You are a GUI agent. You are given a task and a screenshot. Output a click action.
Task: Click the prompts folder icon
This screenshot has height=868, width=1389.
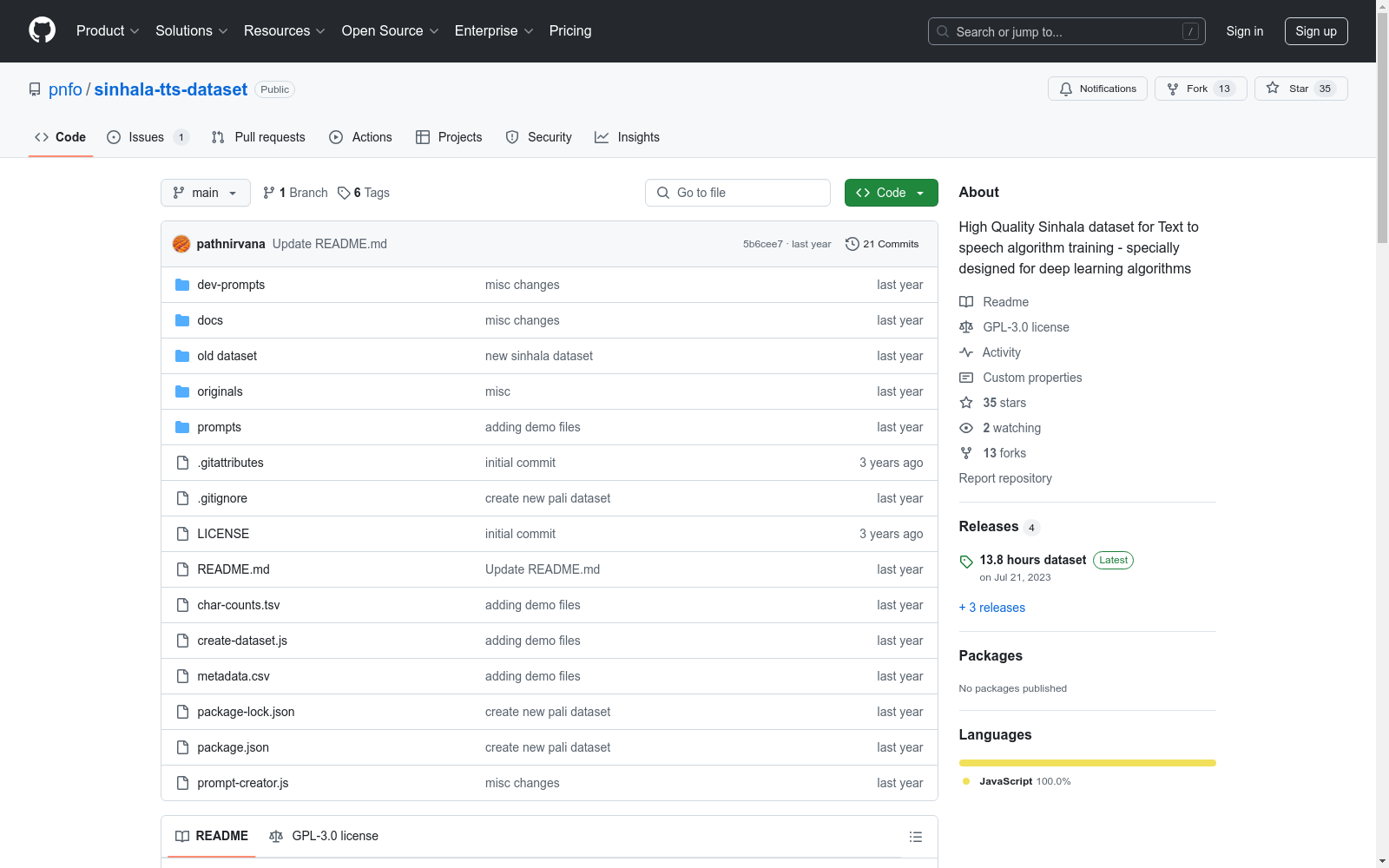click(x=182, y=427)
